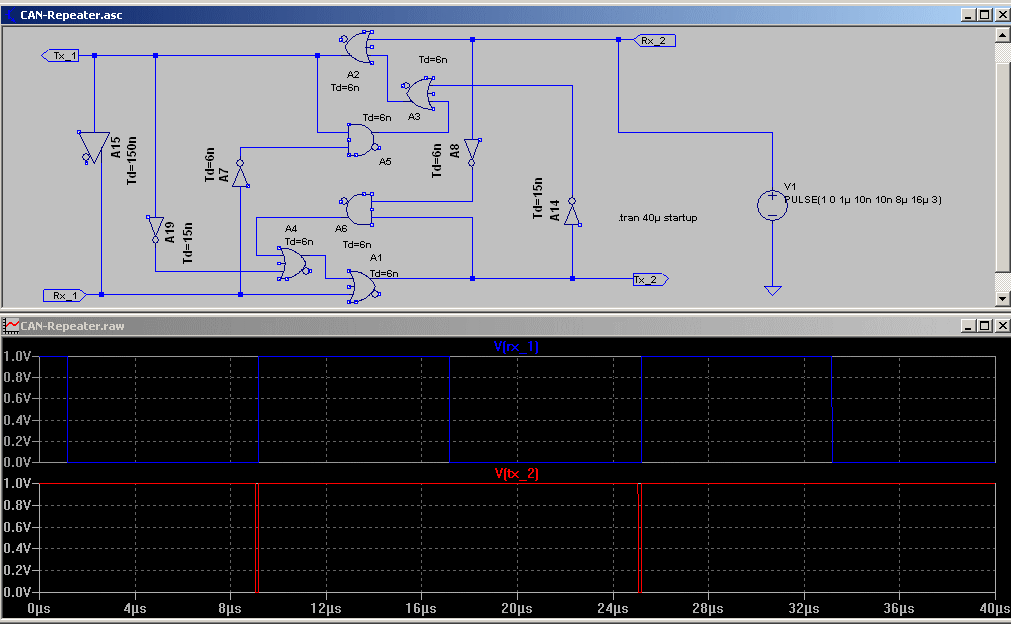Select the Rx_2 net label flag
Image resolution: width=1011 pixels, height=624 pixels.
654,41
